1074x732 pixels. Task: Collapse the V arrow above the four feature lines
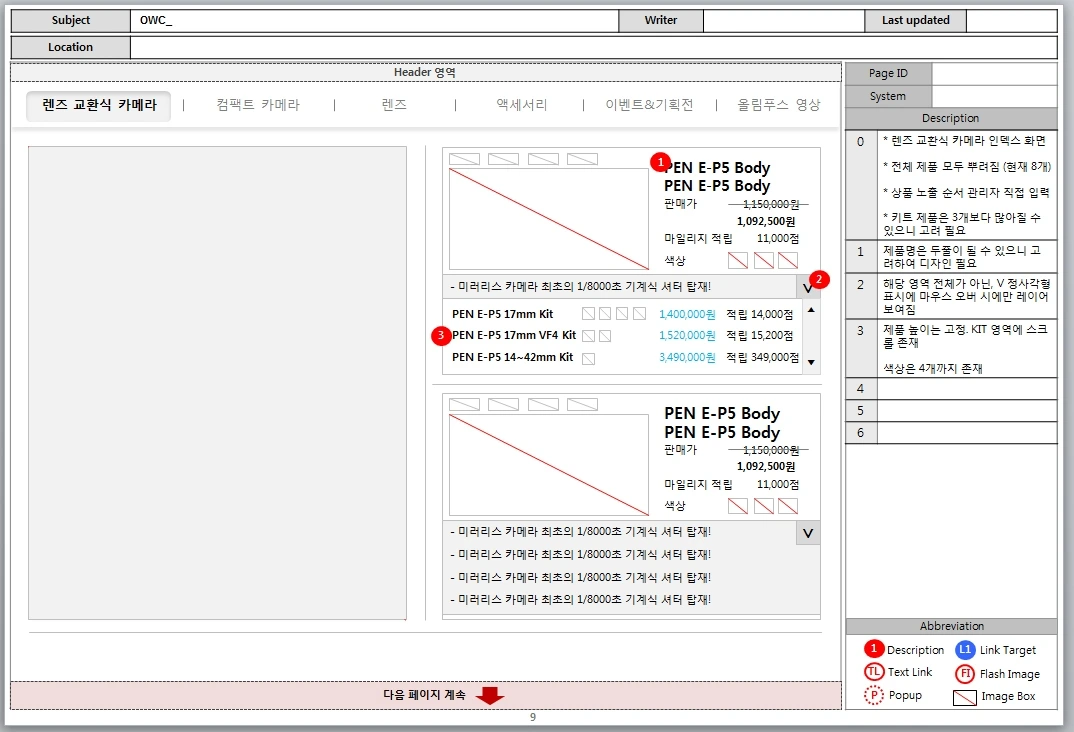[808, 533]
